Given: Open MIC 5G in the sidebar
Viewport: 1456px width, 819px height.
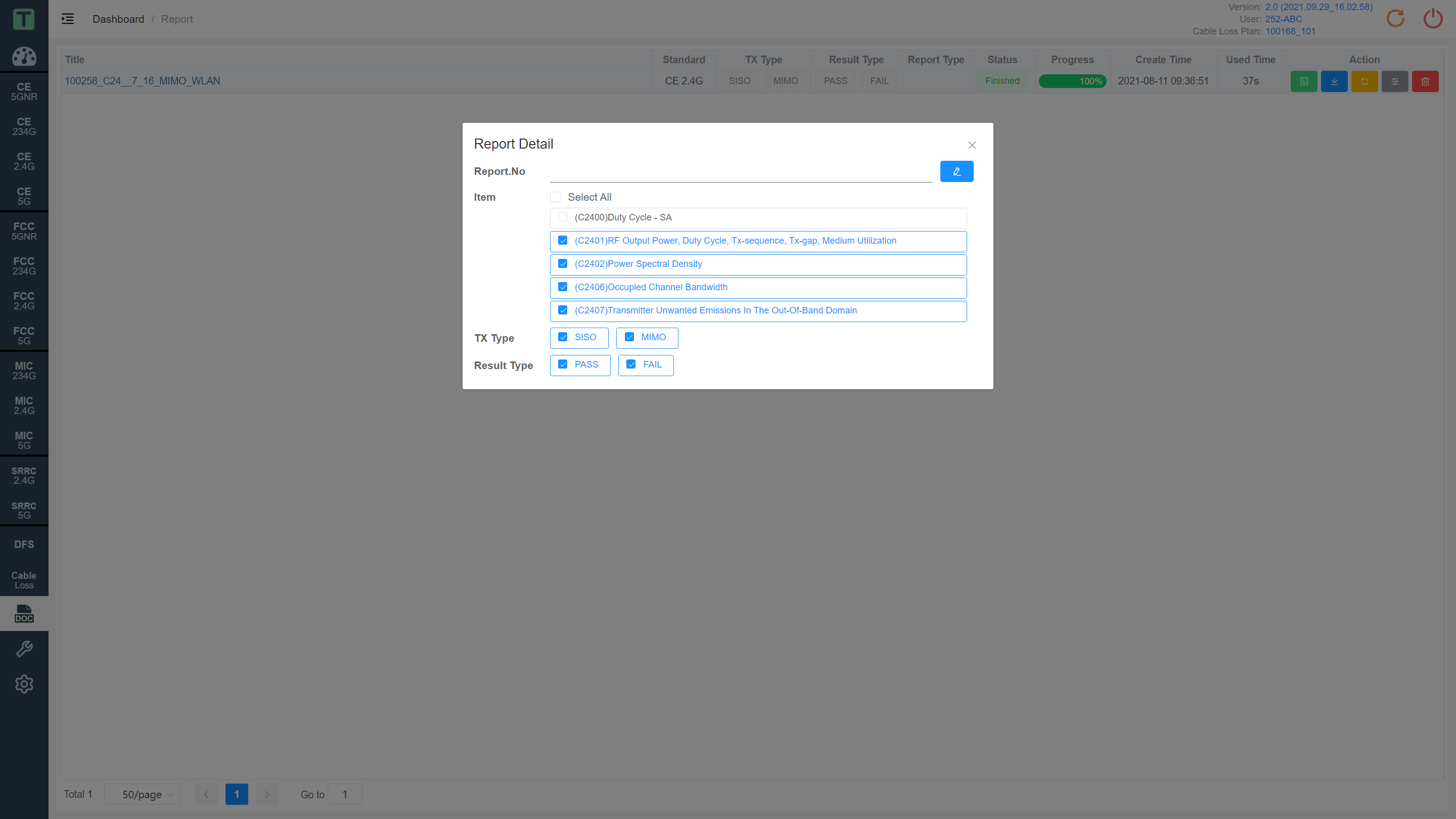Looking at the screenshot, I should pos(24,440).
